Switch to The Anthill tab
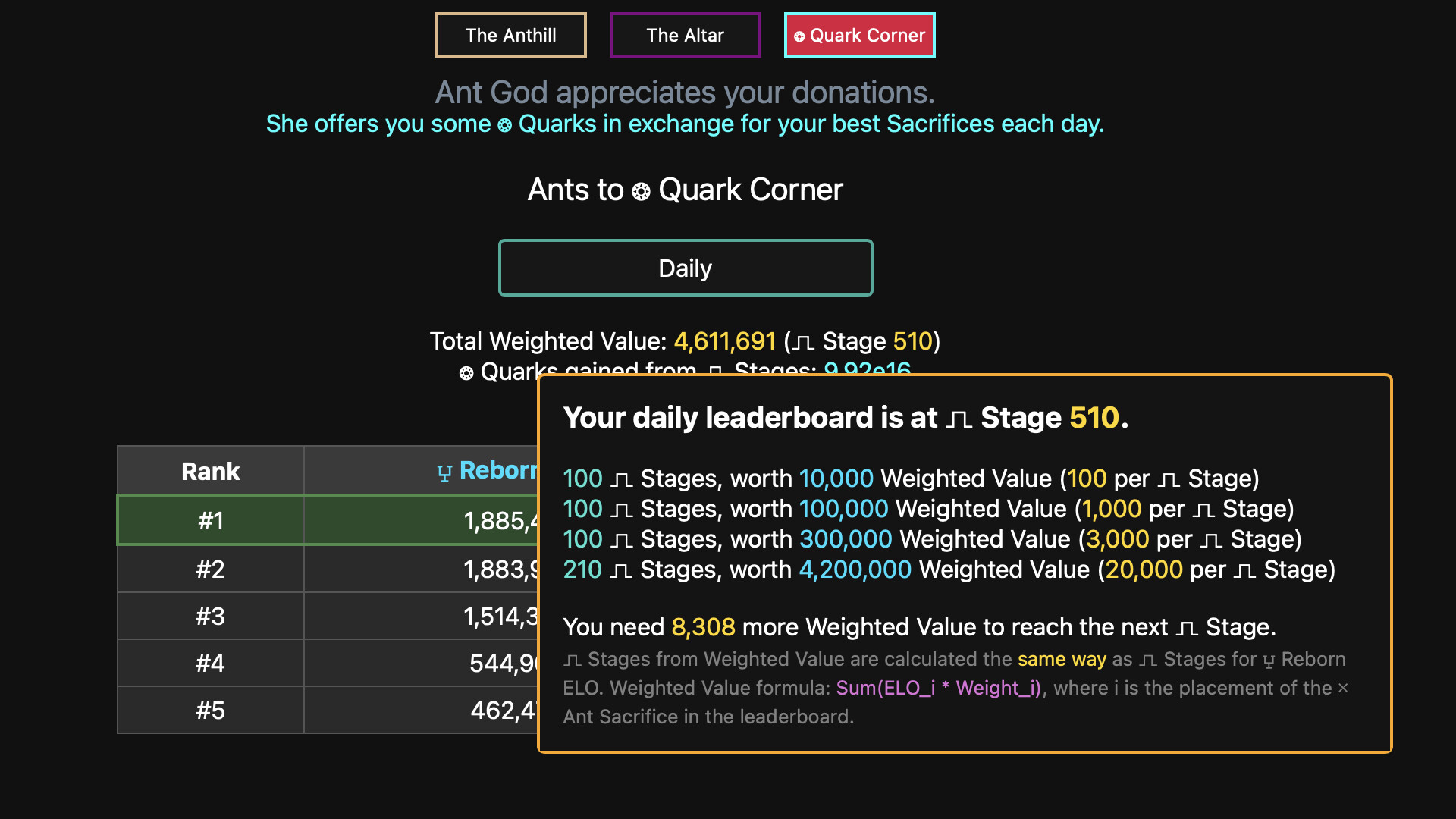Image resolution: width=1456 pixels, height=819 pixels. point(510,35)
